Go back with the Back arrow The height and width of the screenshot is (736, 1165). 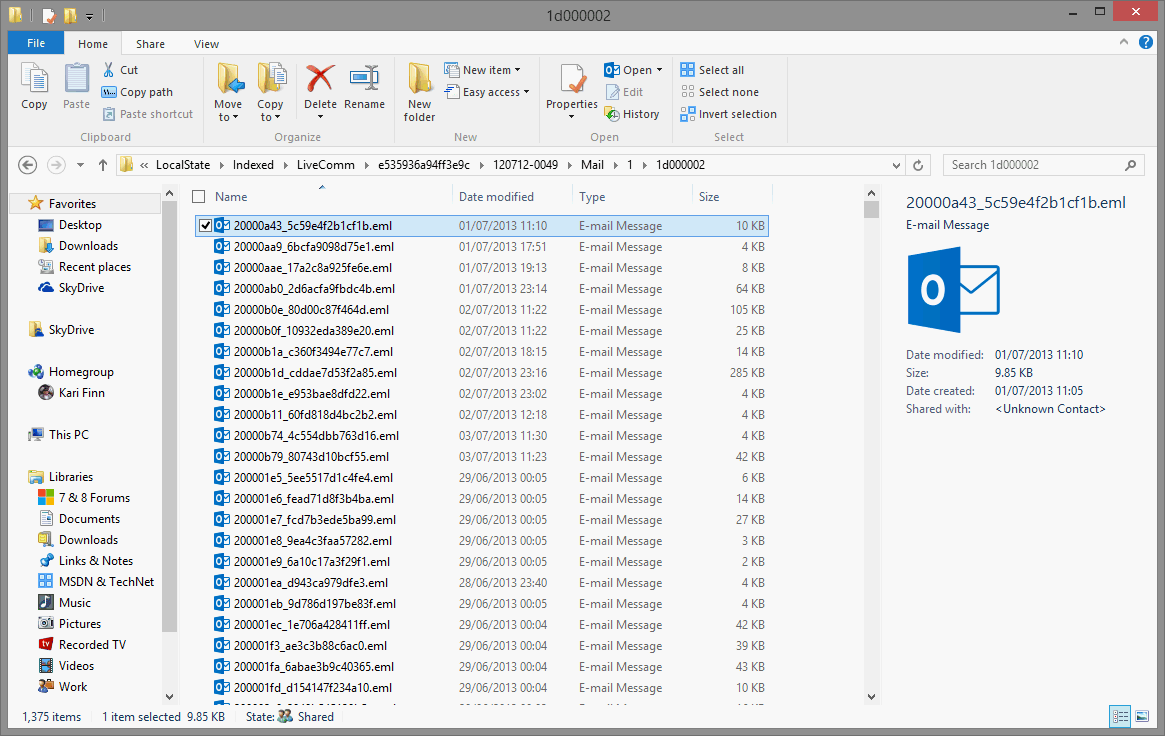[27, 165]
